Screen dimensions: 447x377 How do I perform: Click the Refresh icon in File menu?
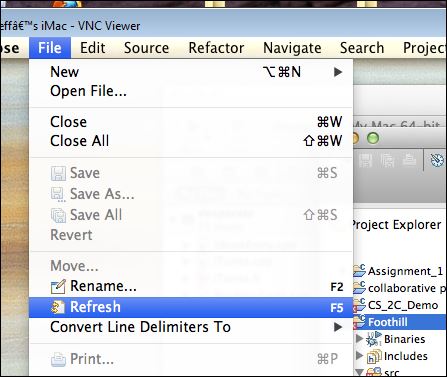pos(57,307)
